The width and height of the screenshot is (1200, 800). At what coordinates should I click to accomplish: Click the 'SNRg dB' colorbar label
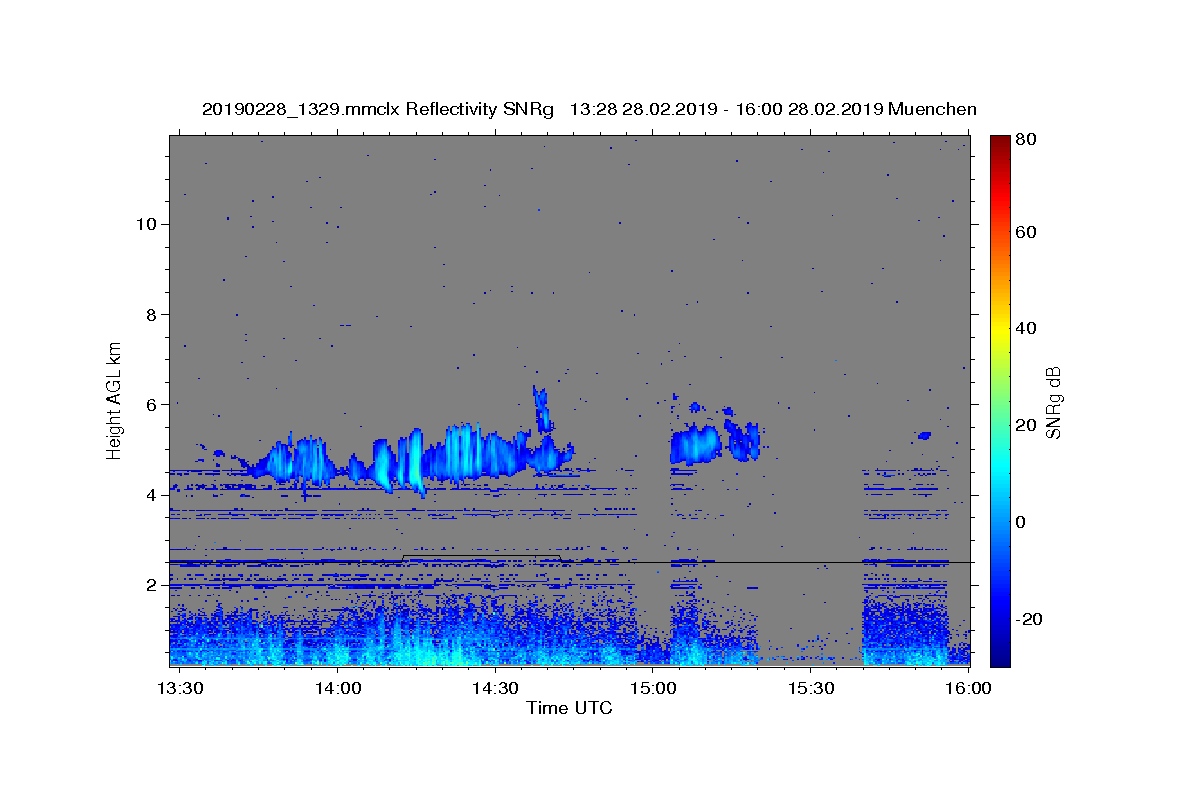pos(1053,402)
